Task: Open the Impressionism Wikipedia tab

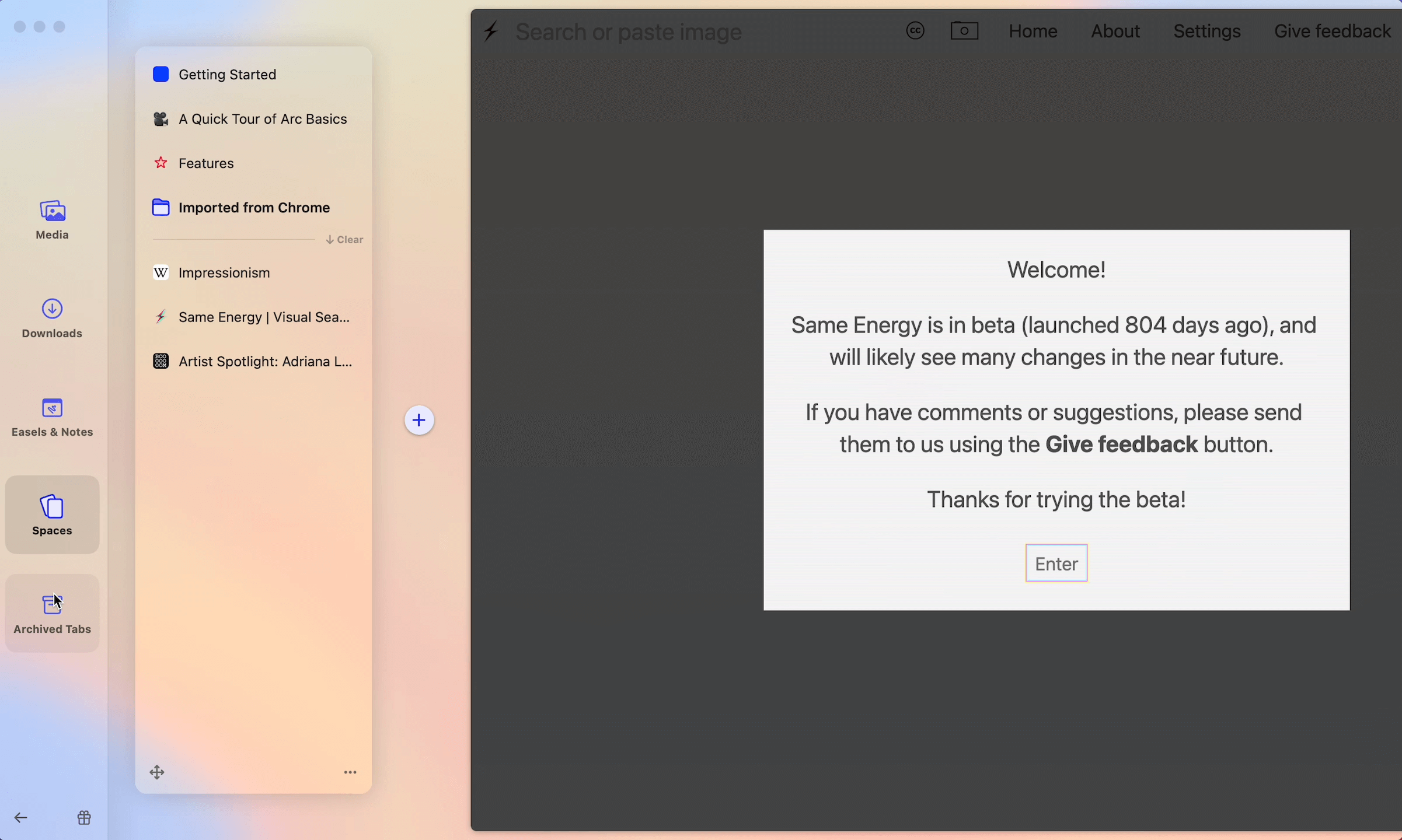Action: pyautogui.click(x=224, y=273)
